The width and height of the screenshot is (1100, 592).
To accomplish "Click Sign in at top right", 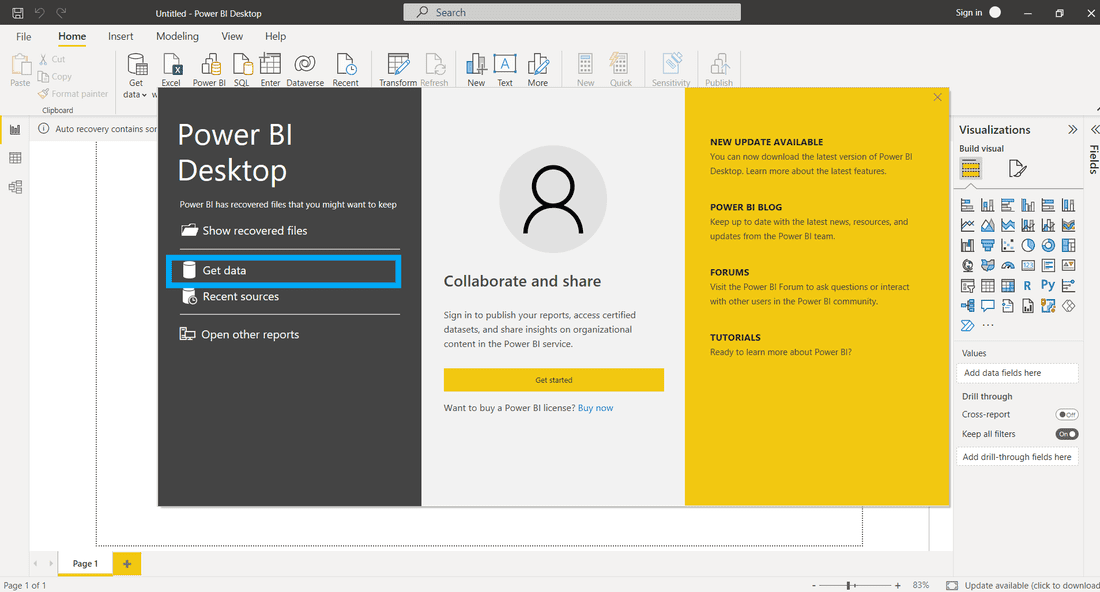I will pos(969,13).
